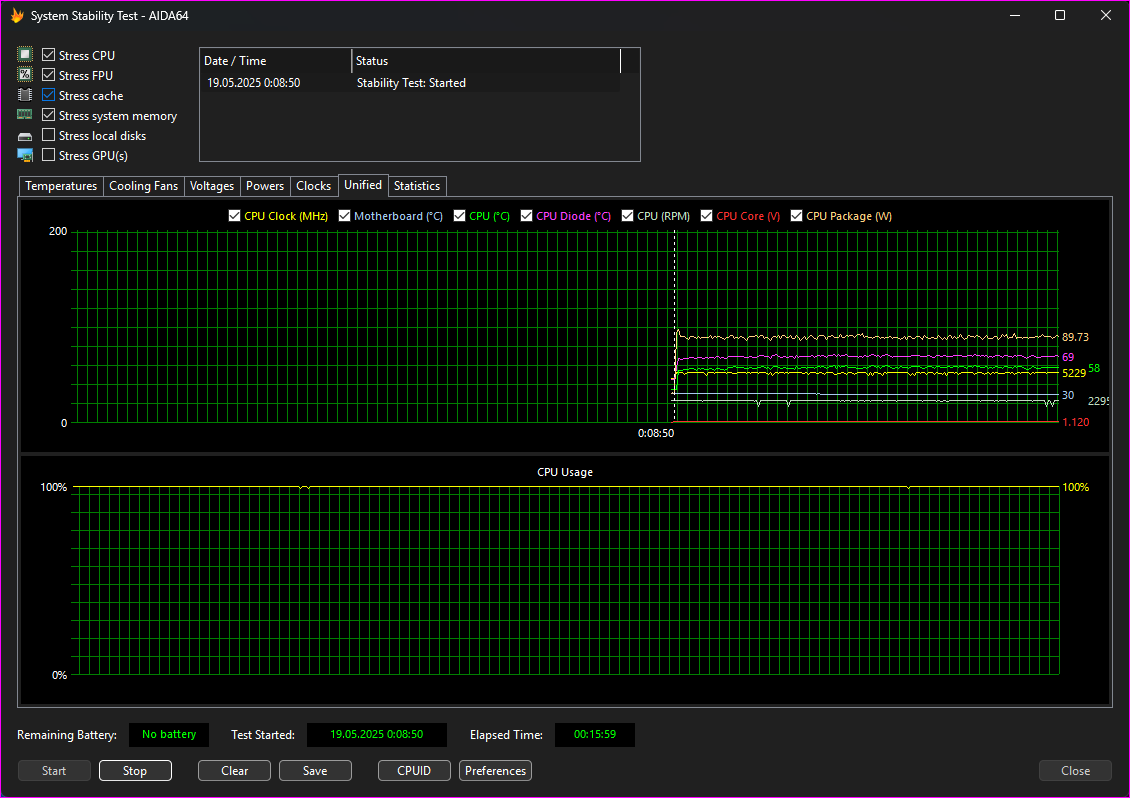
Task: Uncheck the CPU Core (V) series
Action: click(707, 216)
